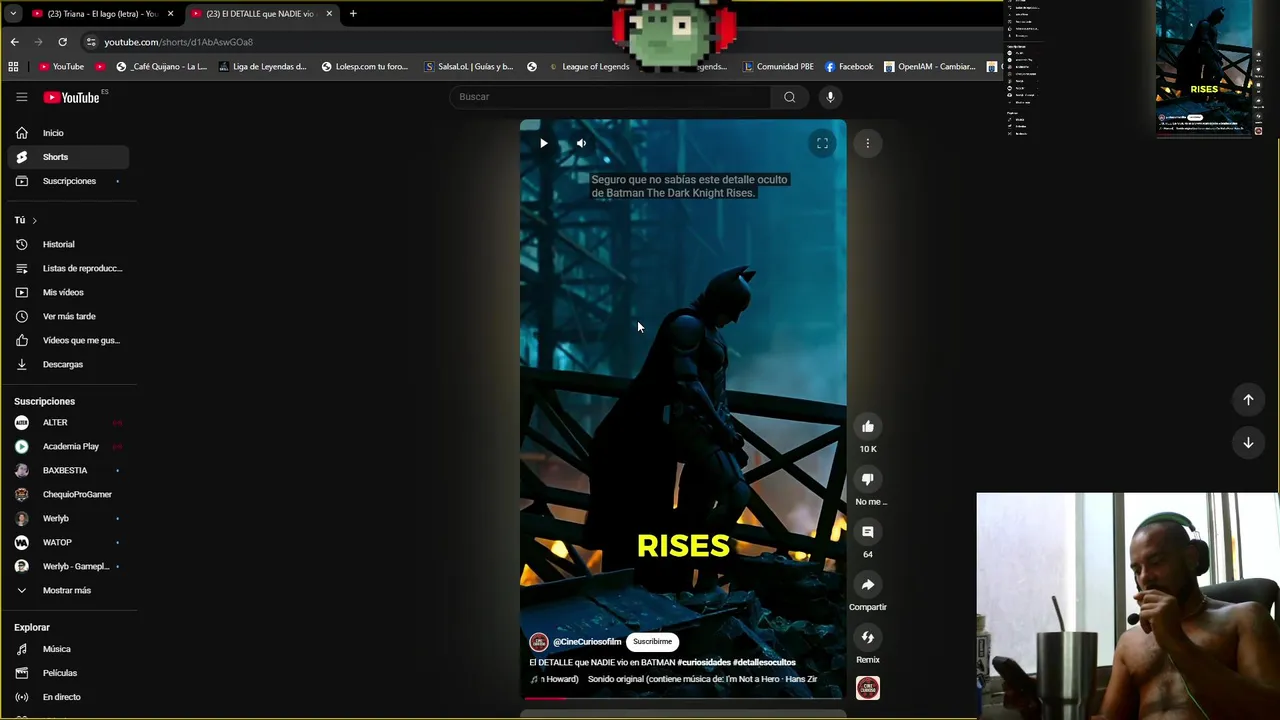
Task: Open the YouTube bookmark
Action: [x=62, y=67]
